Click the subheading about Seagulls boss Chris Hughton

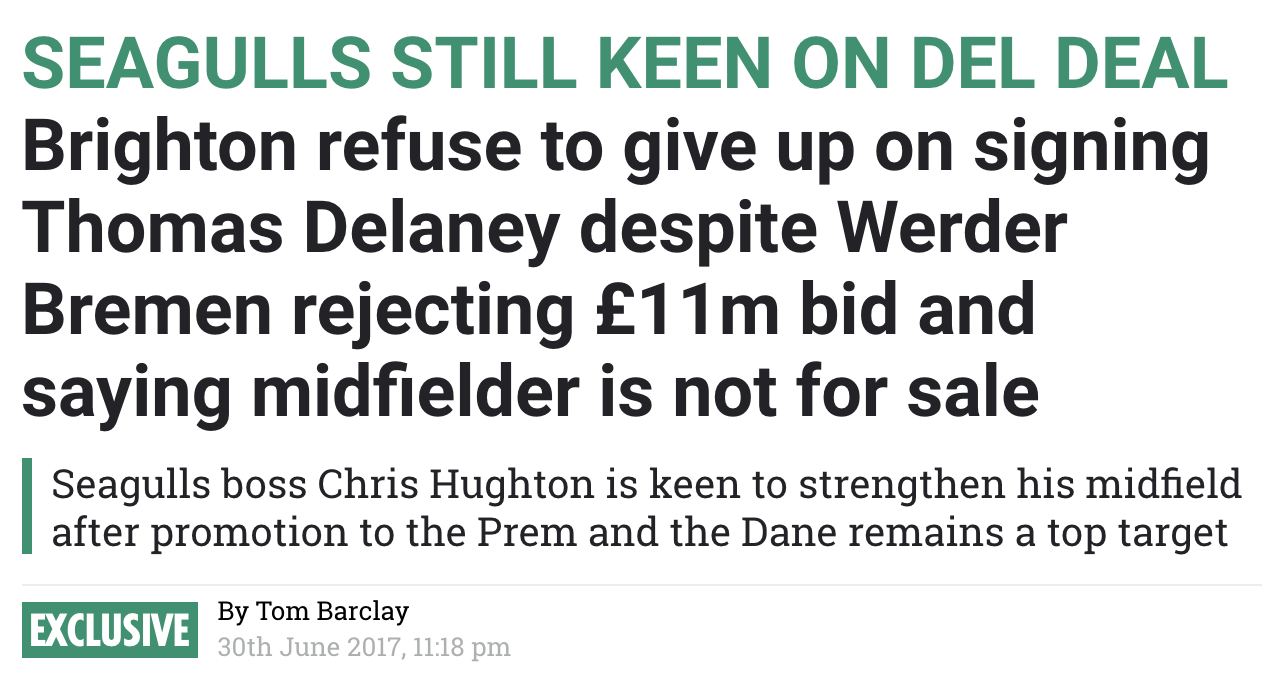646,507
